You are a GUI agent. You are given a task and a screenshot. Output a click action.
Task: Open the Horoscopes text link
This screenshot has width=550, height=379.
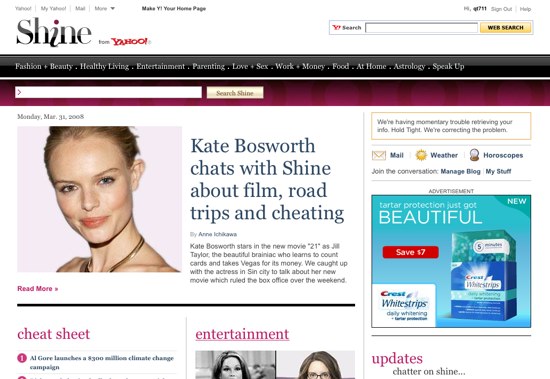(503, 155)
